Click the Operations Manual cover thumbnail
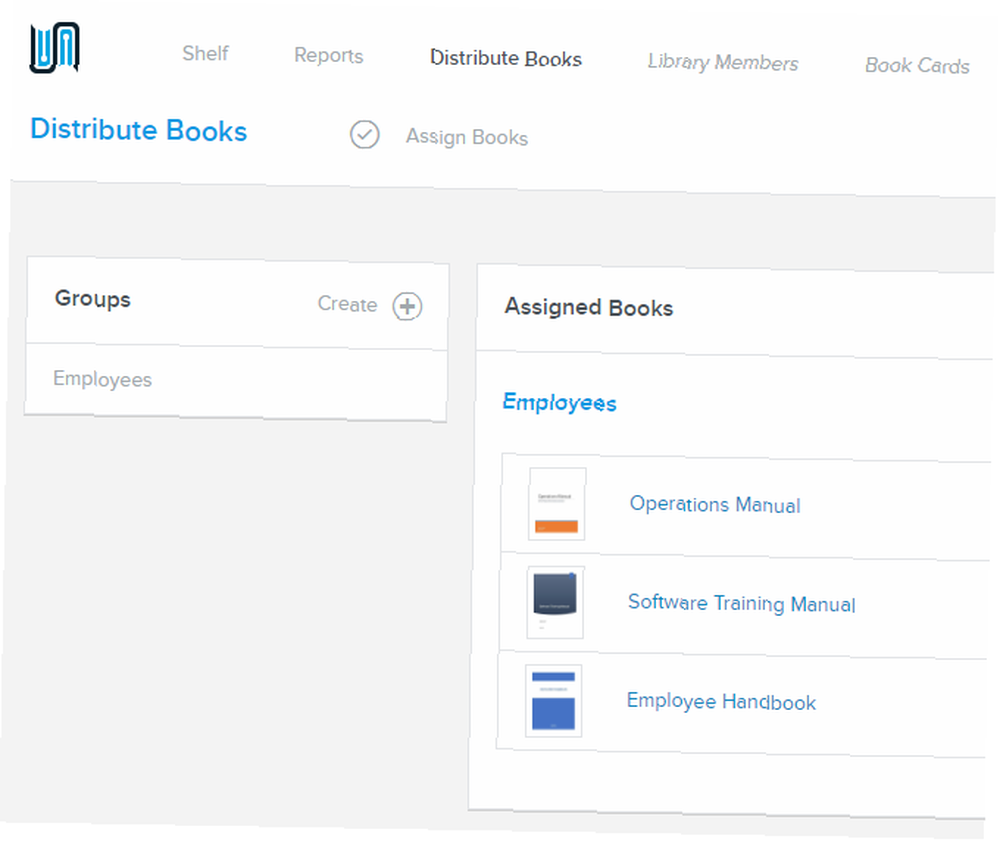This screenshot has width=1000, height=842. click(557, 504)
